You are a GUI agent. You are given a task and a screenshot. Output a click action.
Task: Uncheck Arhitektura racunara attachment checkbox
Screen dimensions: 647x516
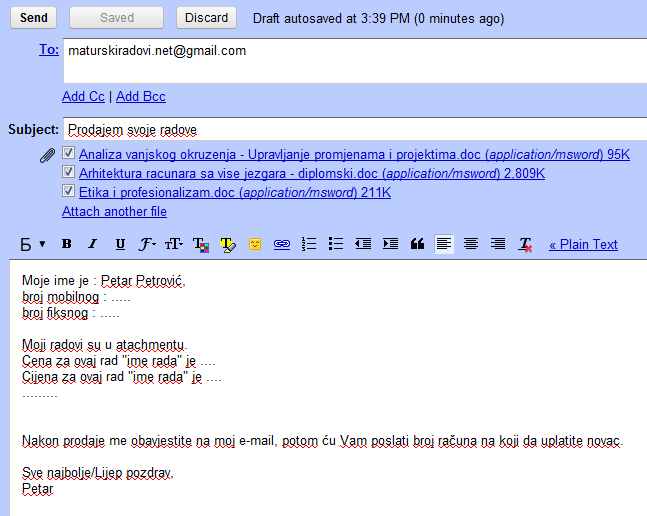tap(68, 173)
